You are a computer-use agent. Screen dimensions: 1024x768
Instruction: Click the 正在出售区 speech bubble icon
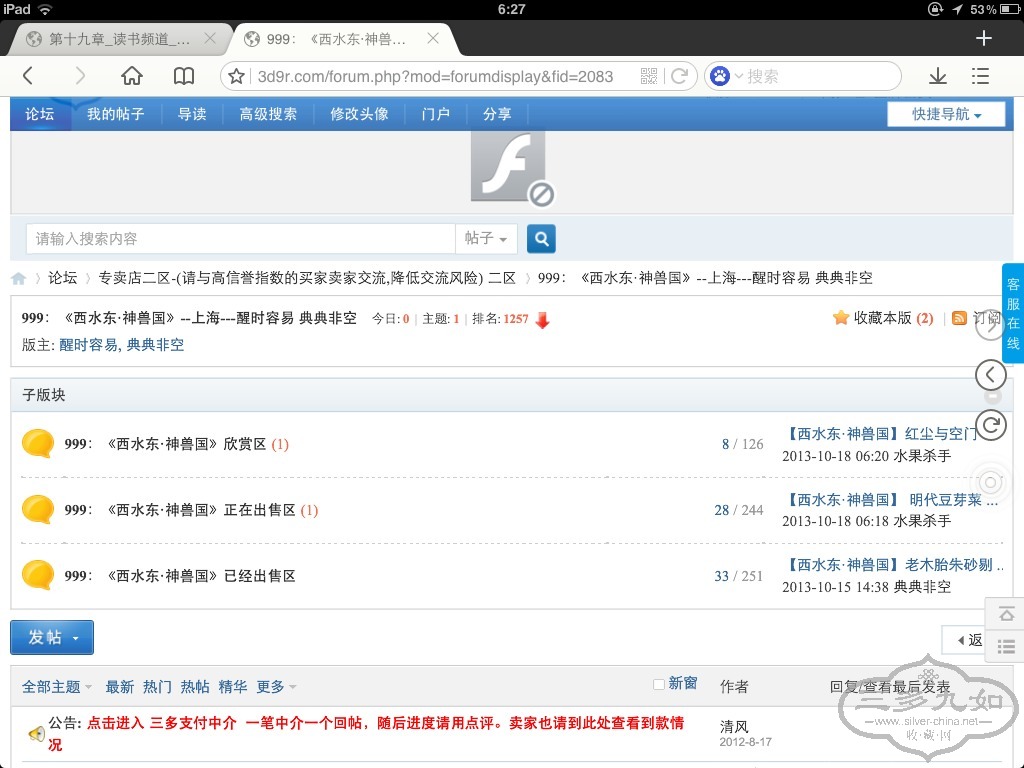pos(38,509)
